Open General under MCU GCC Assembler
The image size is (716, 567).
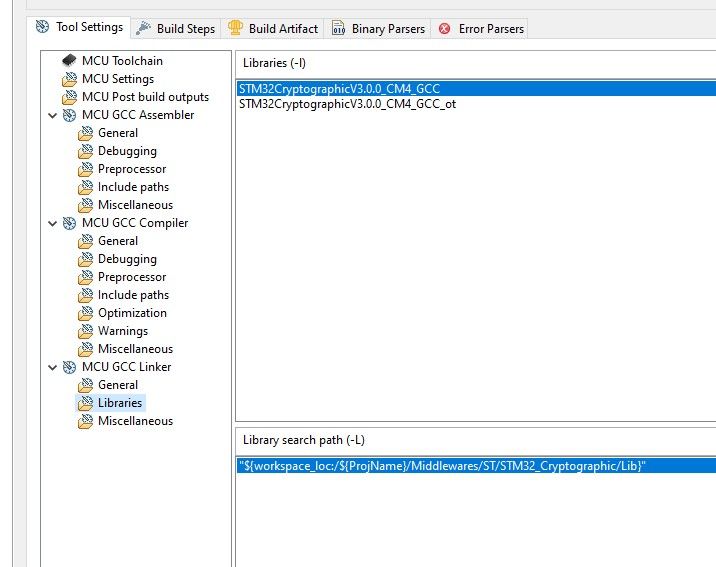(x=118, y=133)
